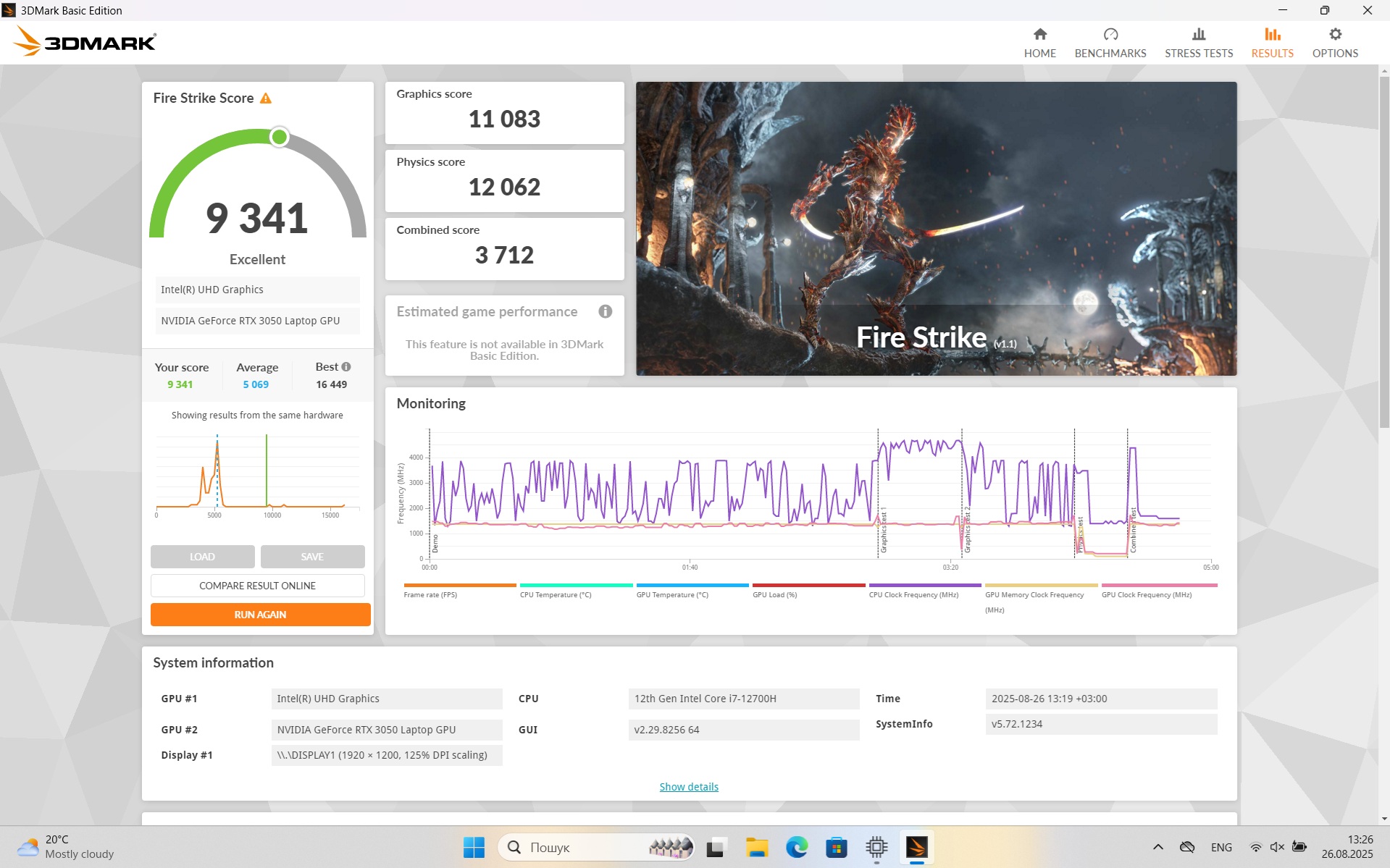Screen dimensions: 1390x868
Task: Open the Home tab
Action: click(x=1039, y=43)
